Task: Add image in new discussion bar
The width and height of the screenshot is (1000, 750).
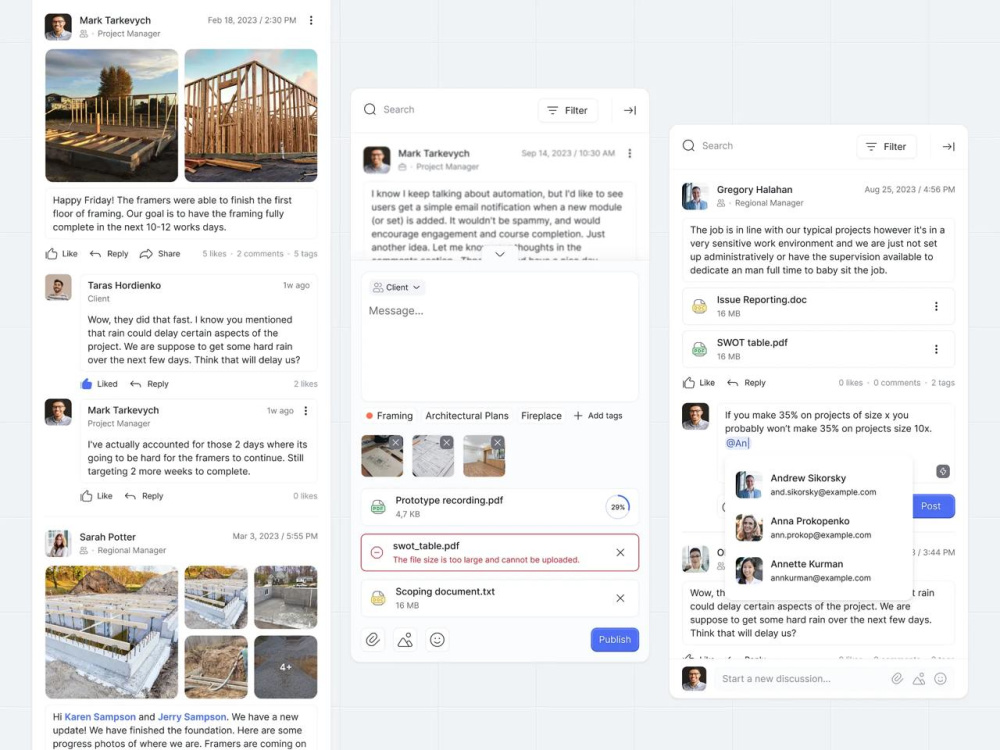Action: click(919, 679)
